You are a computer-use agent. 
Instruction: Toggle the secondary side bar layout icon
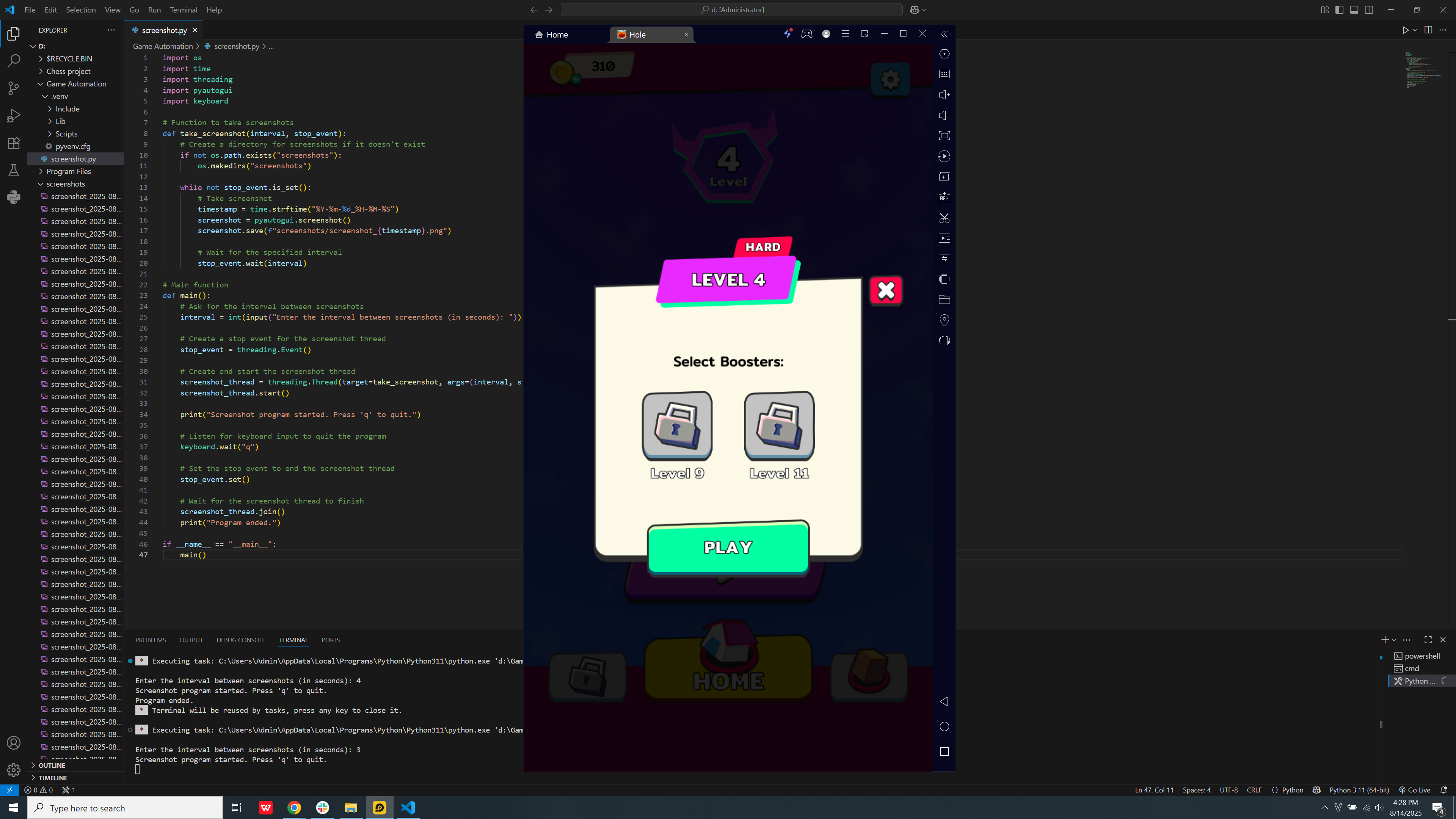click(x=1369, y=9)
